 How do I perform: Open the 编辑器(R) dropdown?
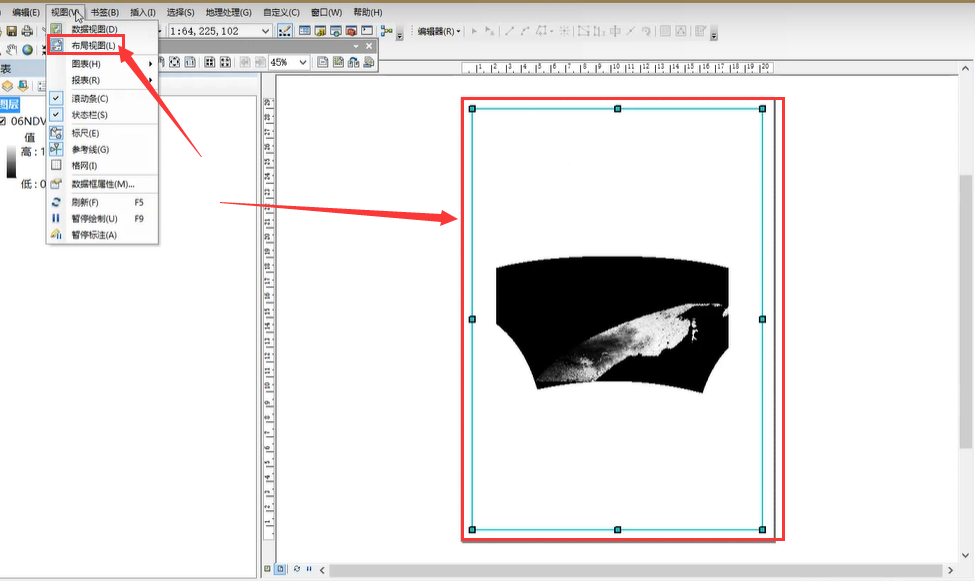click(x=439, y=31)
